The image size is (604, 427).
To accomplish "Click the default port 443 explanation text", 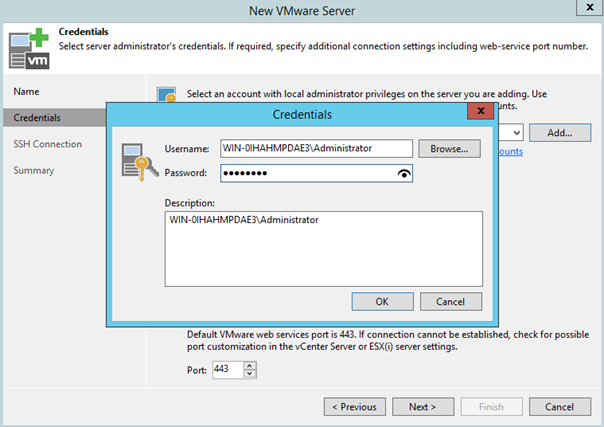I will pos(388,340).
